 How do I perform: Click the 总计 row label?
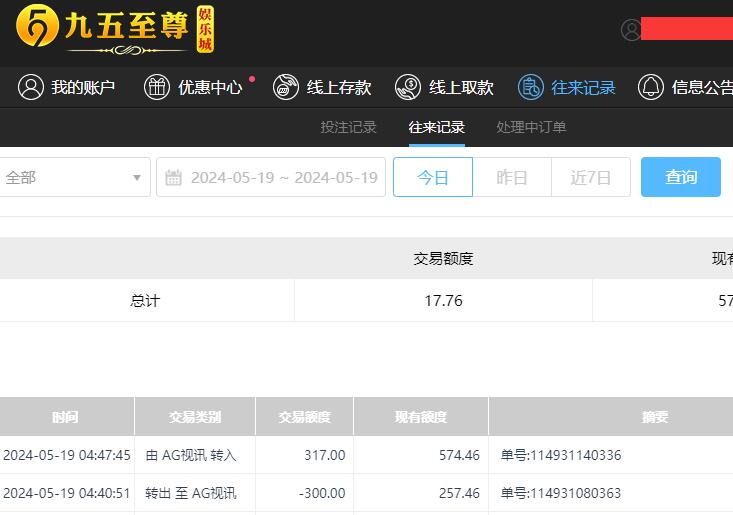coord(145,300)
